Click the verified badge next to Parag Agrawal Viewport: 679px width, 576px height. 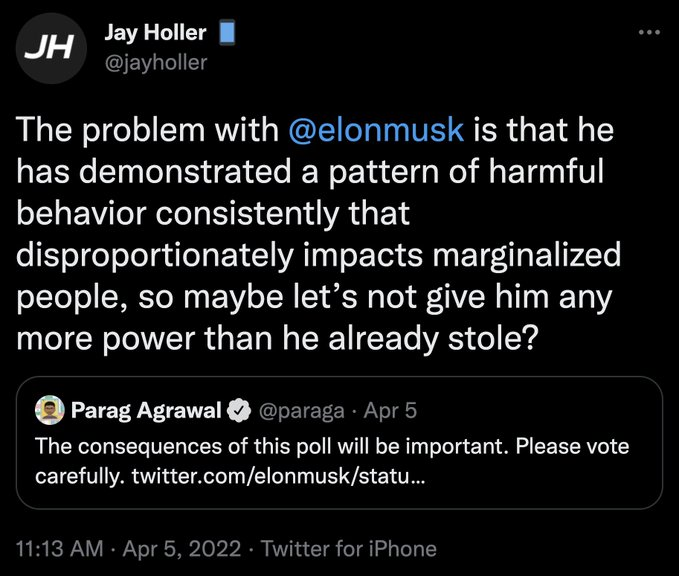(237, 410)
